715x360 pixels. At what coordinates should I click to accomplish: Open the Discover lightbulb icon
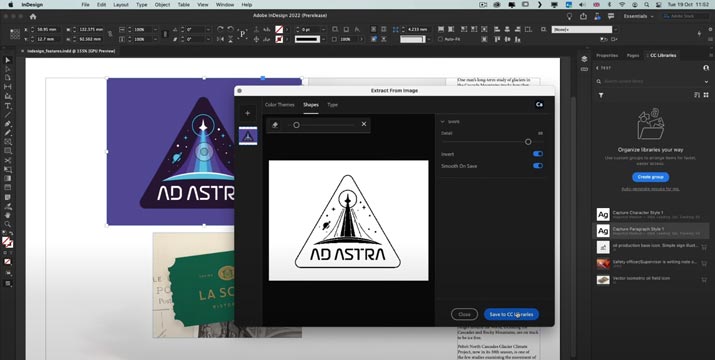pyautogui.click(x=569, y=16)
